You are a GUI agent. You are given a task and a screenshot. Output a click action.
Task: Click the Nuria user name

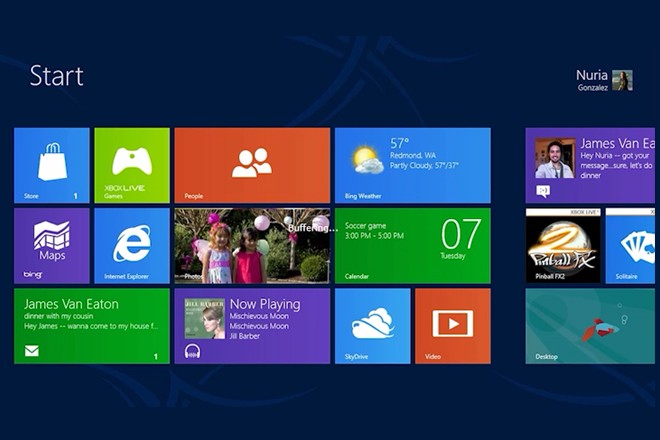pos(592,75)
